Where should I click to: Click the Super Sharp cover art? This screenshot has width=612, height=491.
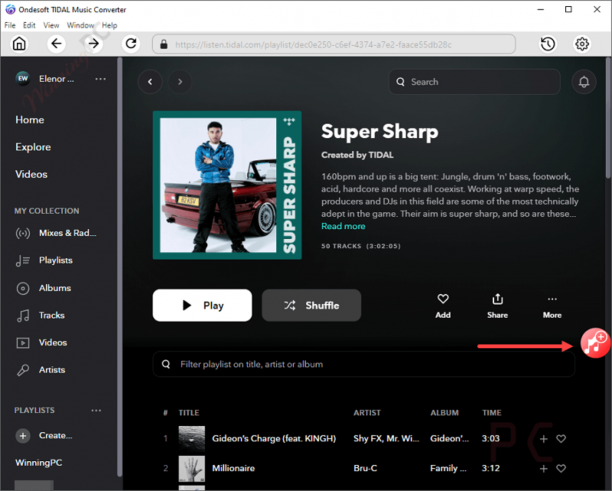[227, 185]
